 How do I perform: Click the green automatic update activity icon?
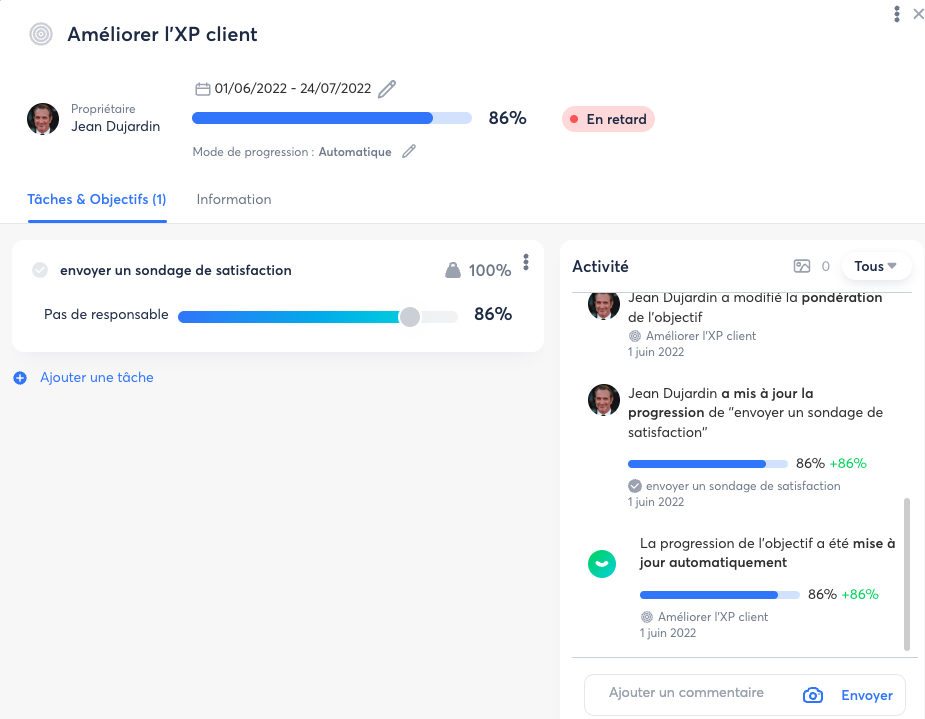(601, 564)
